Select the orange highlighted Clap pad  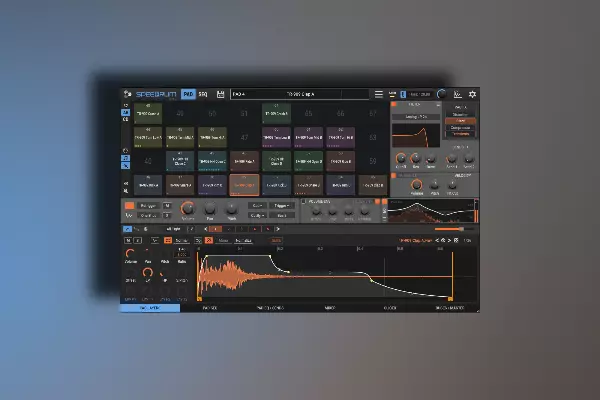(x=244, y=185)
